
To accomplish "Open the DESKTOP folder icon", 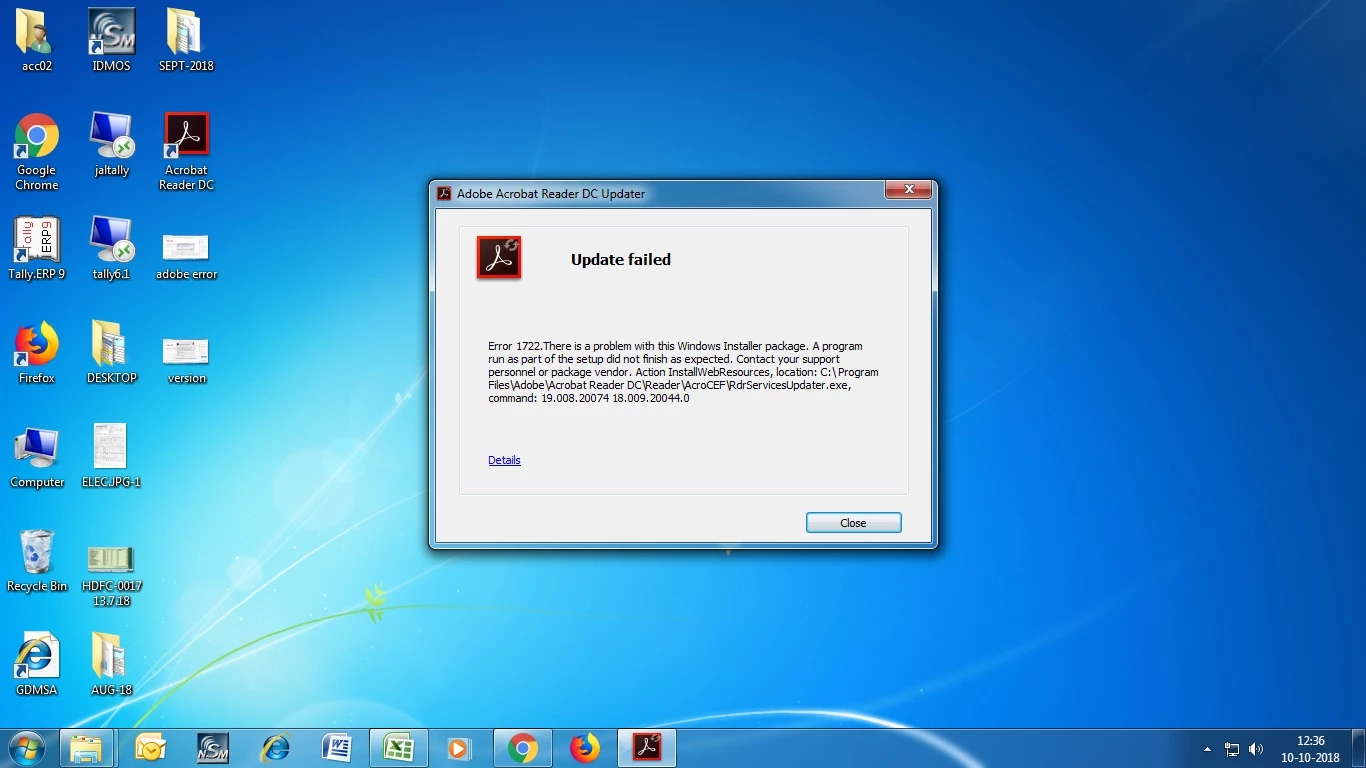I will (x=111, y=353).
